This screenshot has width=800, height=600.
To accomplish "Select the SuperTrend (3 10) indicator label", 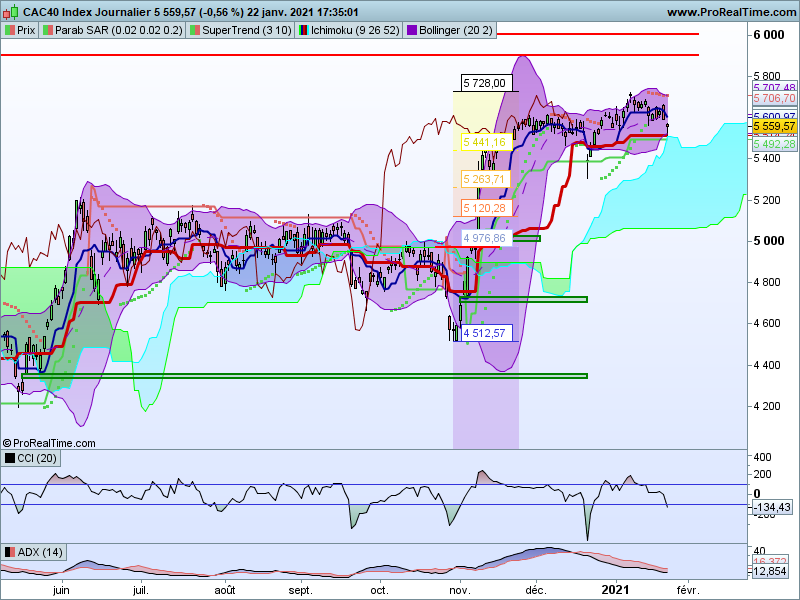I will coord(240,30).
